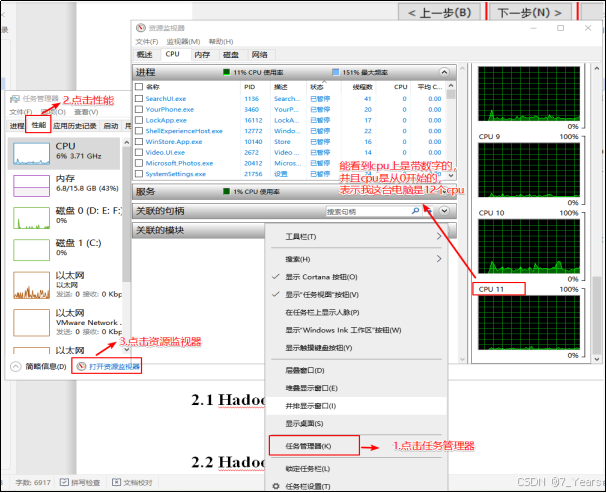Switch to the 内存 tab in Resource Monitor
The width and height of the screenshot is (607, 493).
(x=202, y=55)
